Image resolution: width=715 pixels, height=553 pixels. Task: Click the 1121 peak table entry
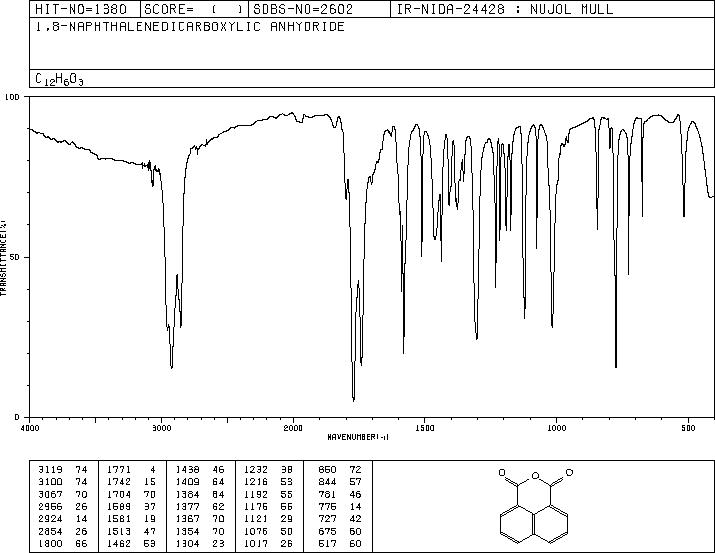(x=268, y=519)
